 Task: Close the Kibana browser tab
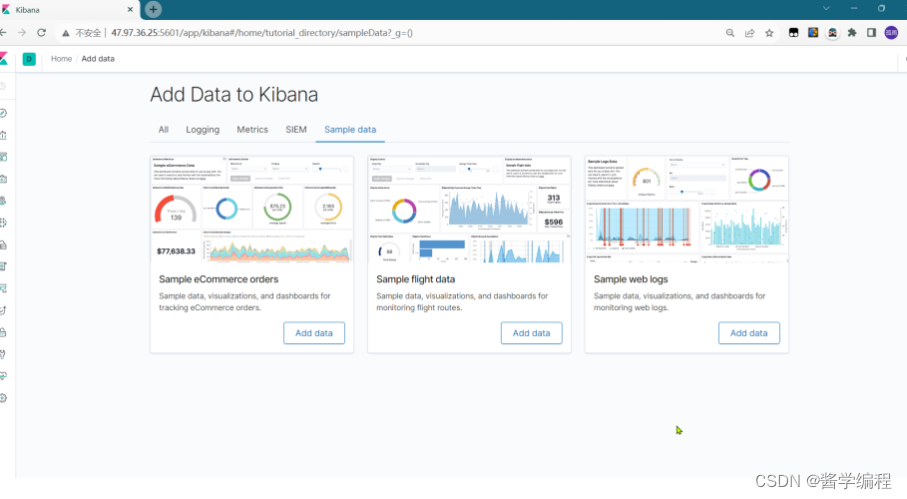[x=130, y=9]
